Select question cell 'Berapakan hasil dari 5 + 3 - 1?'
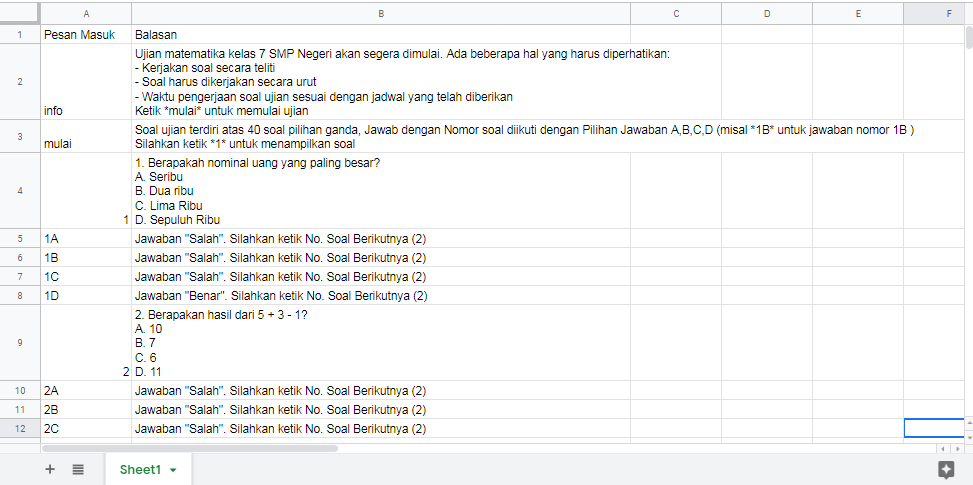Viewport: 973px width, 485px height. (x=381, y=343)
